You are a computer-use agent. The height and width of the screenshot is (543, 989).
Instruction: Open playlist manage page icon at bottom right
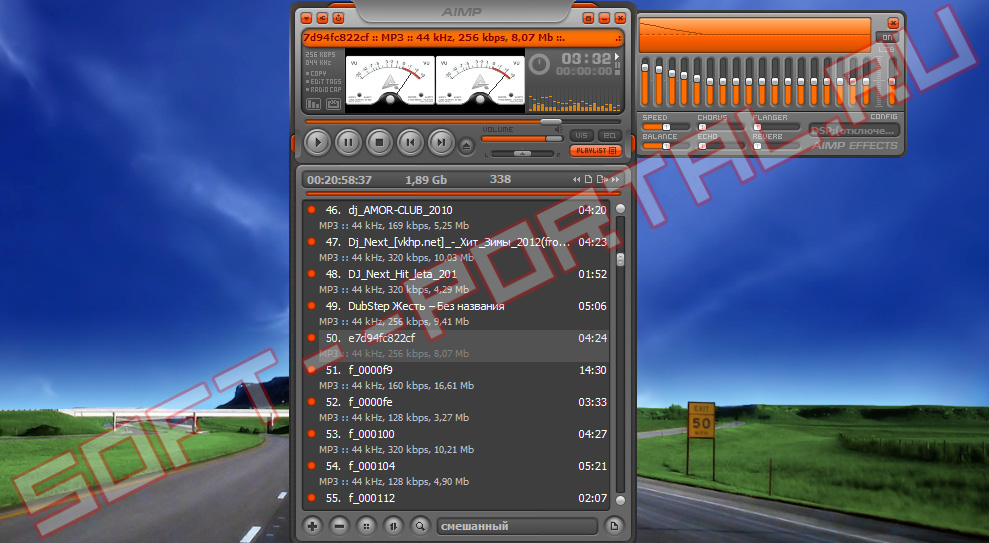pyautogui.click(x=614, y=526)
